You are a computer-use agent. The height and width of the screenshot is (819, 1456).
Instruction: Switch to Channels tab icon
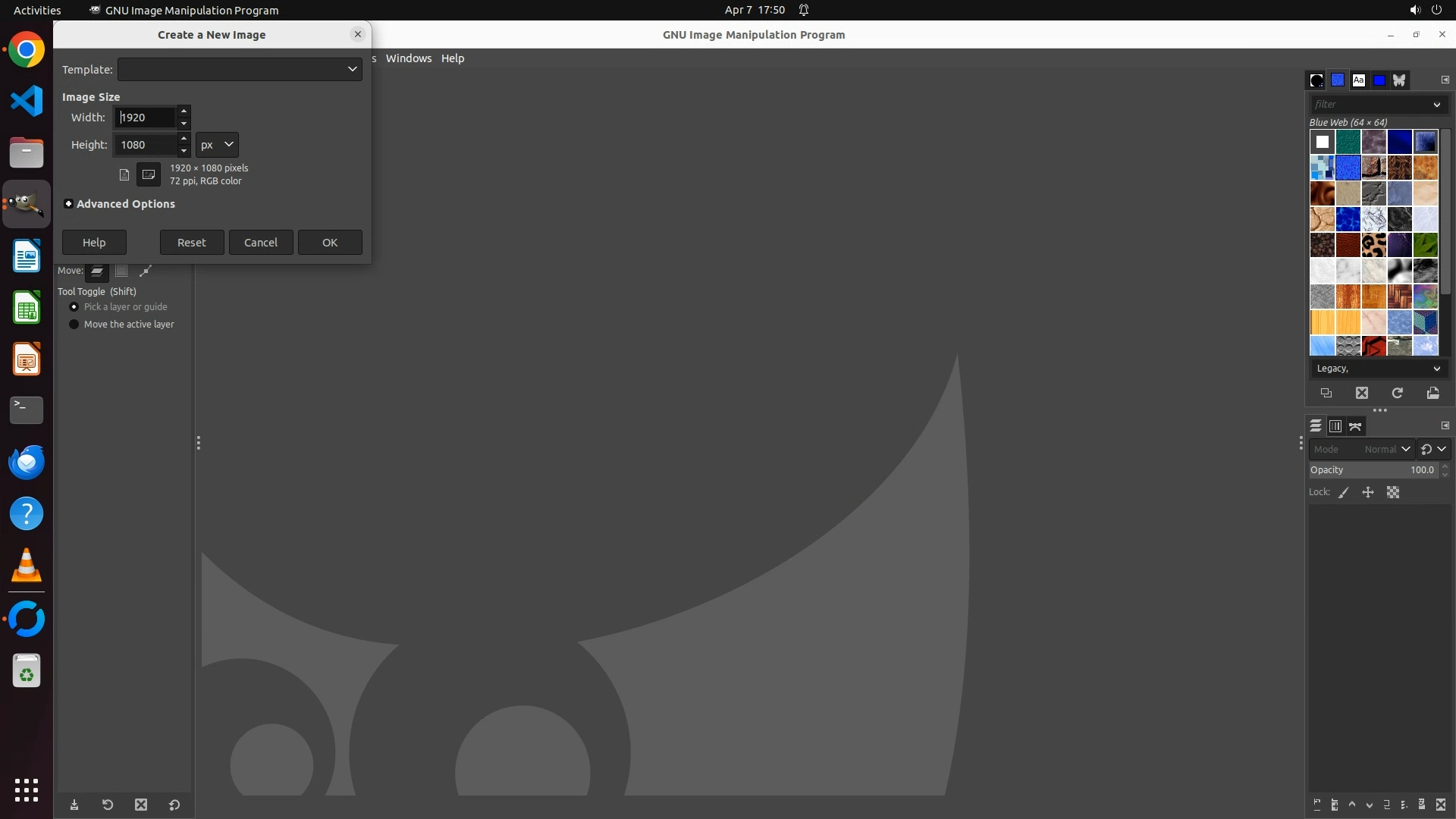(1335, 426)
